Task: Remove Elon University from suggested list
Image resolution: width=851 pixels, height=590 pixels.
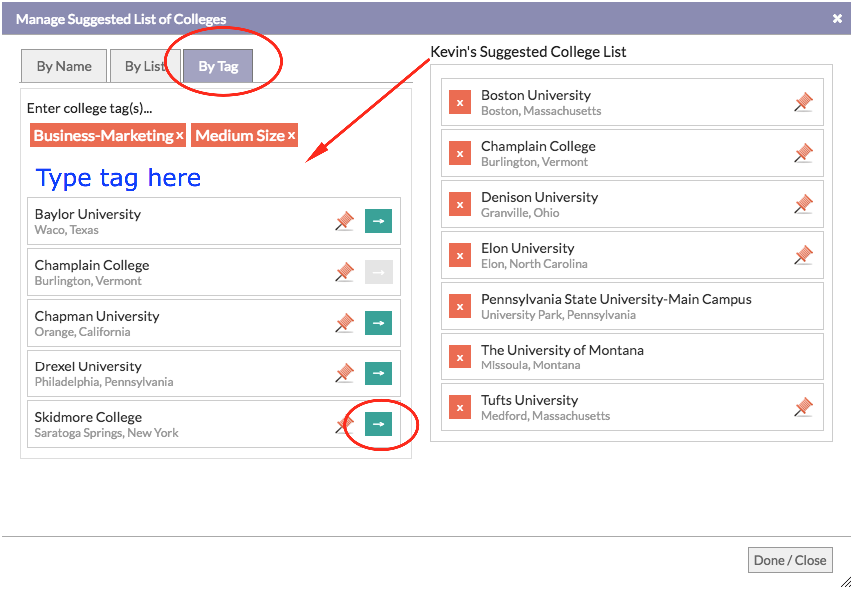Action: (460, 256)
